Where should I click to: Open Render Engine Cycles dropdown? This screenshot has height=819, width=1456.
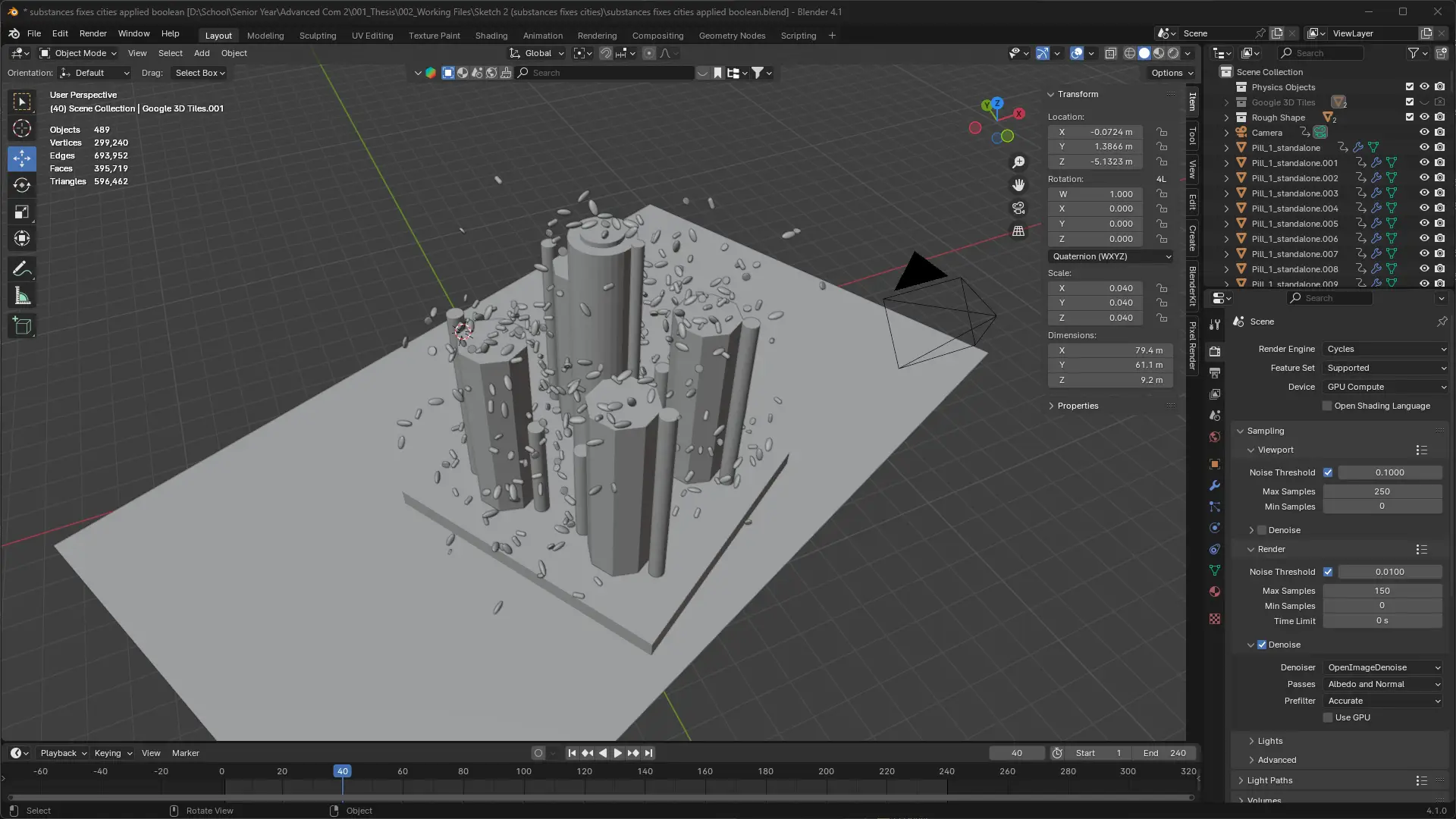pos(1385,349)
